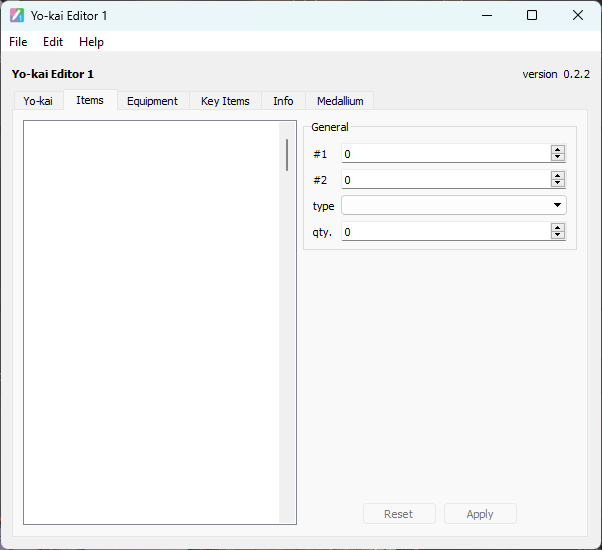Viewport: 602px width, 550px height.
Task: Minimize the Yo-kai Editor window
Action: point(487,15)
